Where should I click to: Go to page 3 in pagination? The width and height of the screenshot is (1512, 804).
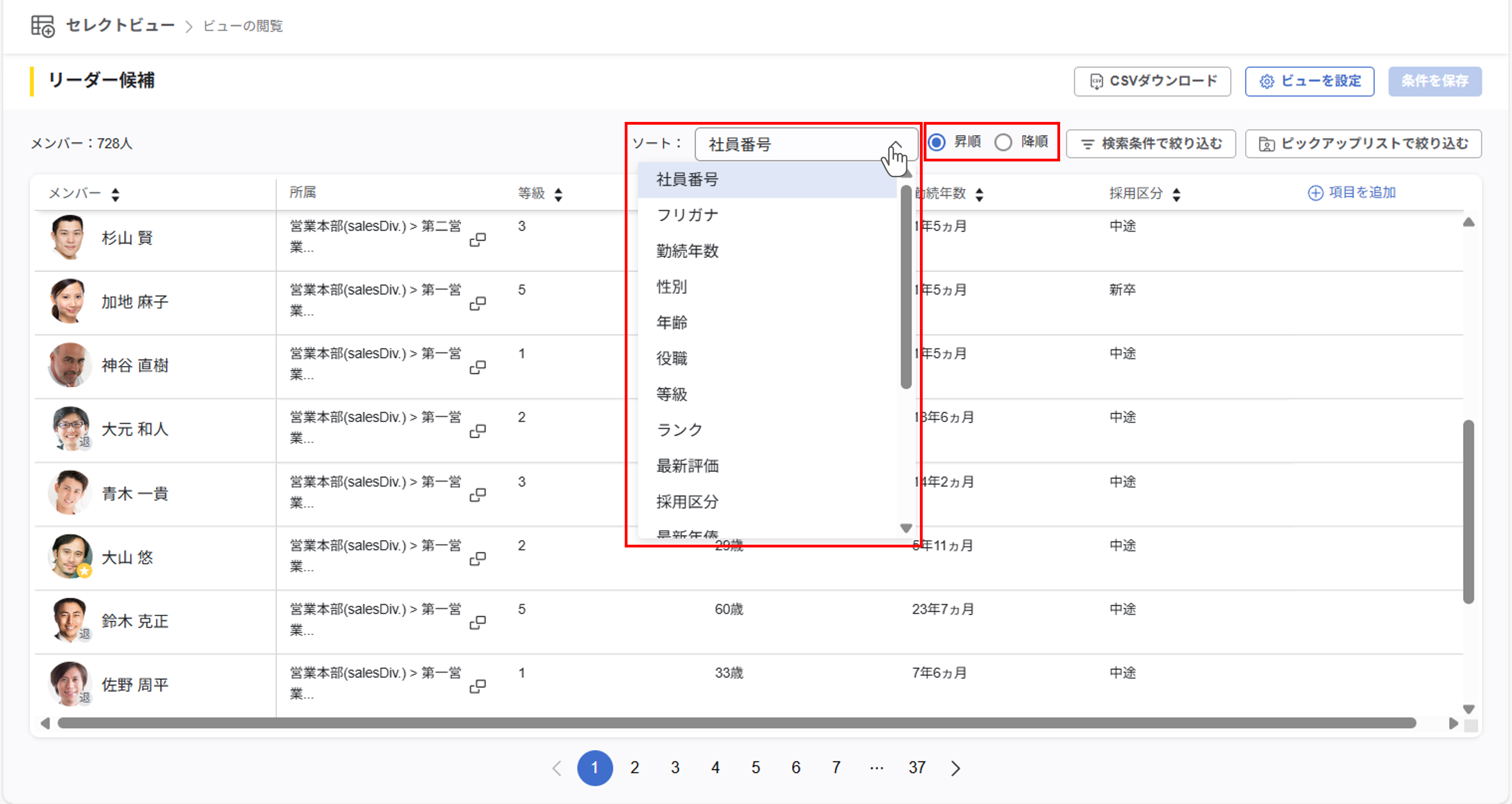(x=675, y=768)
